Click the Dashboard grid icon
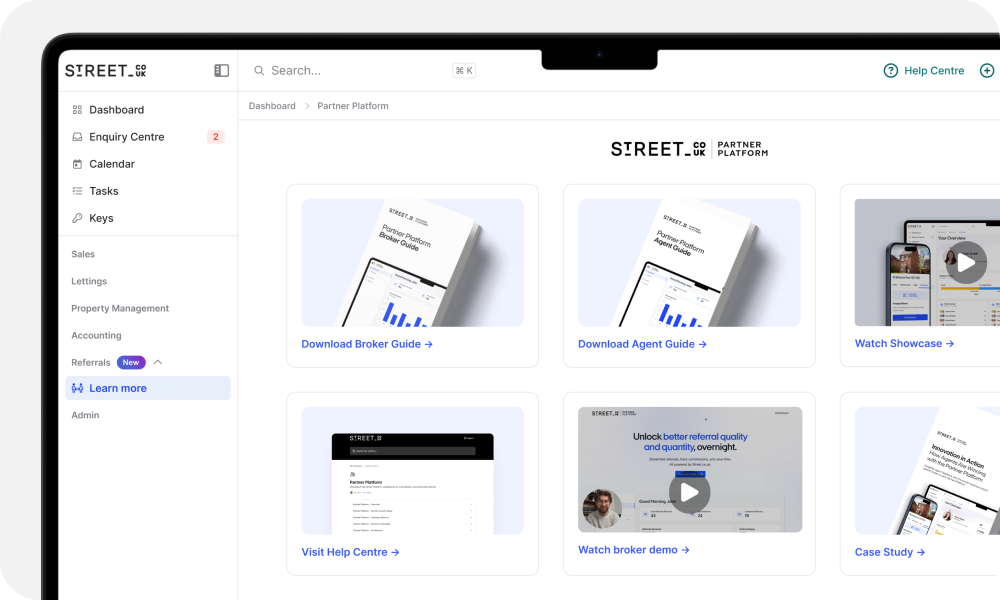This screenshot has height=600, width=1000. tap(76, 109)
